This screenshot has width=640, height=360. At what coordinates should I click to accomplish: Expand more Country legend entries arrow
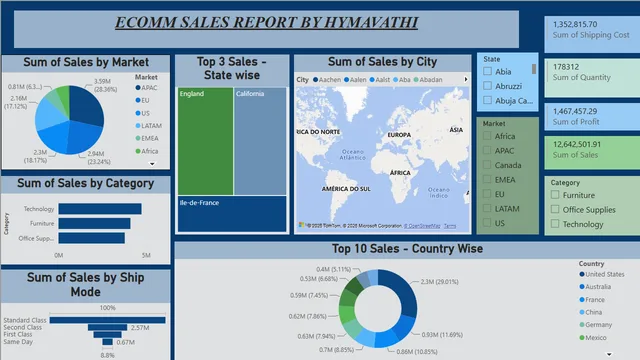point(609,354)
